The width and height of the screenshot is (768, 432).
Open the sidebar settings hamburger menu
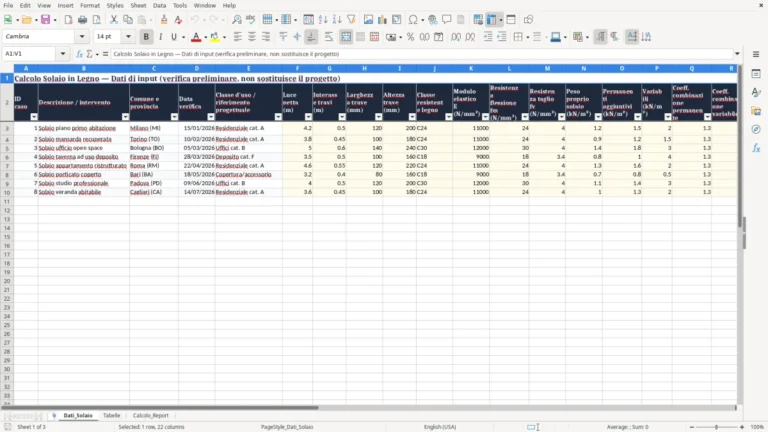click(756, 54)
